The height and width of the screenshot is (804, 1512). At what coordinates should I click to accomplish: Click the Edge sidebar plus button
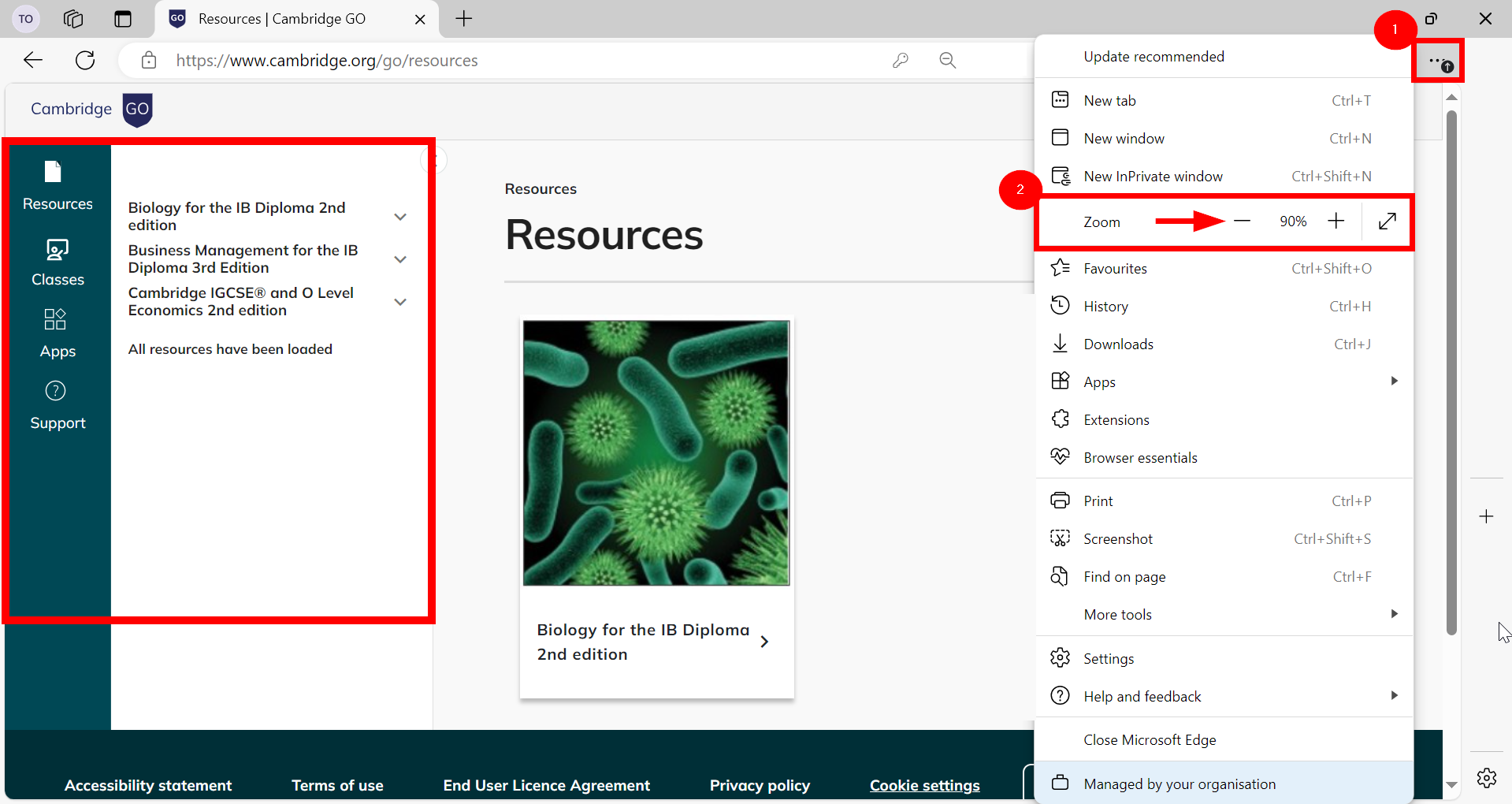click(x=1487, y=516)
